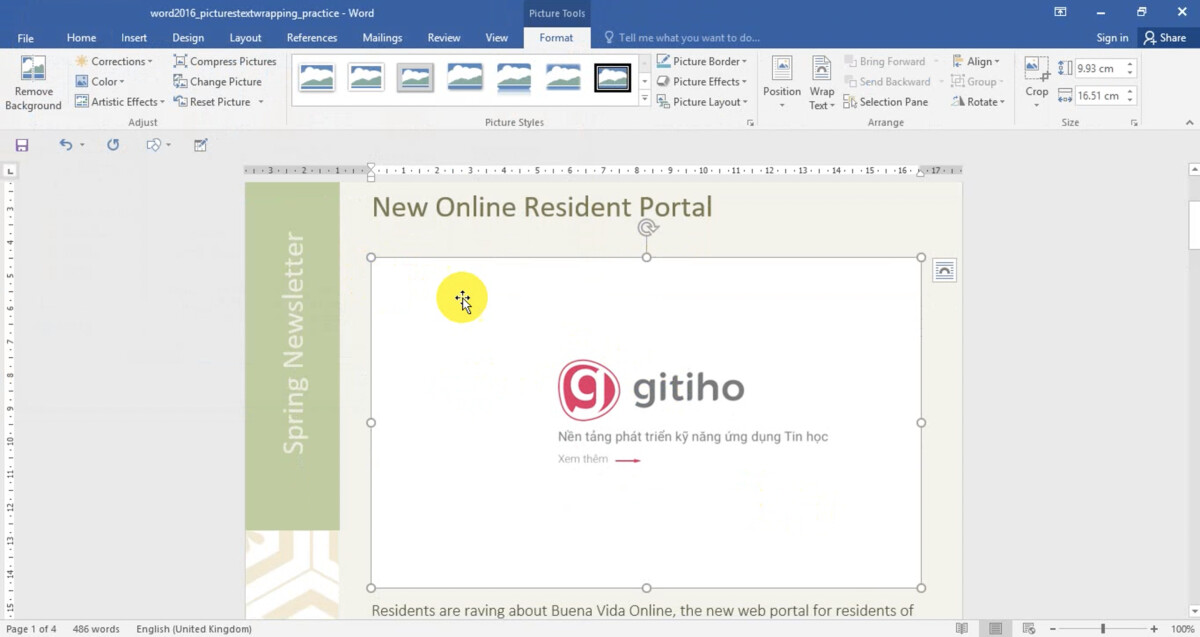Click Share button
The image size is (1200, 637).
pyautogui.click(x=1165, y=38)
